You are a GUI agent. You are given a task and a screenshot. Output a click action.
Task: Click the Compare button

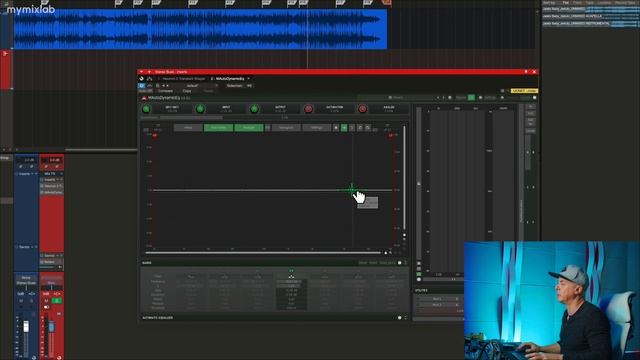click(x=166, y=91)
